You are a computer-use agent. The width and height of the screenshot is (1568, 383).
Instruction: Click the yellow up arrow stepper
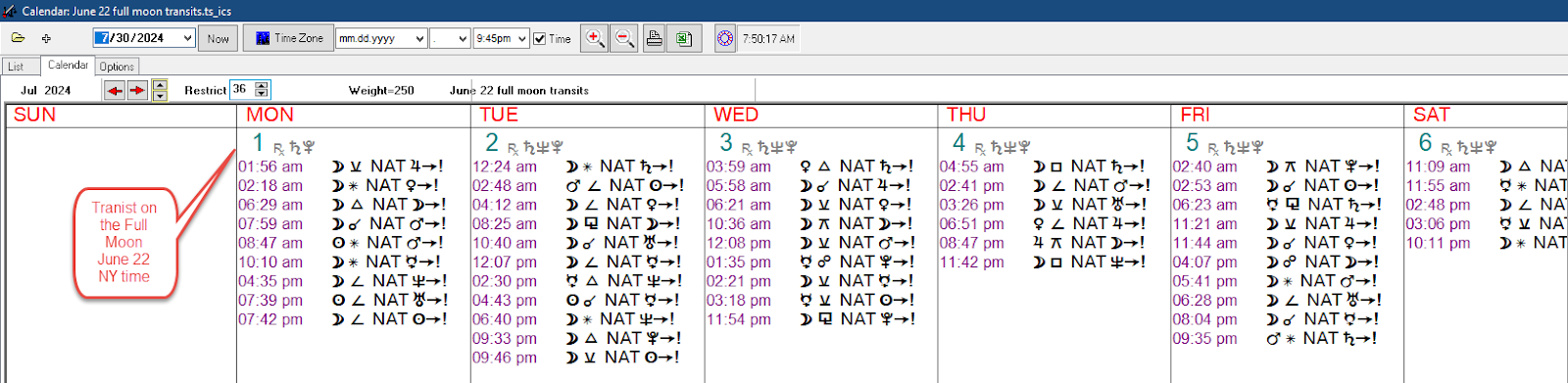click(x=160, y=84)
